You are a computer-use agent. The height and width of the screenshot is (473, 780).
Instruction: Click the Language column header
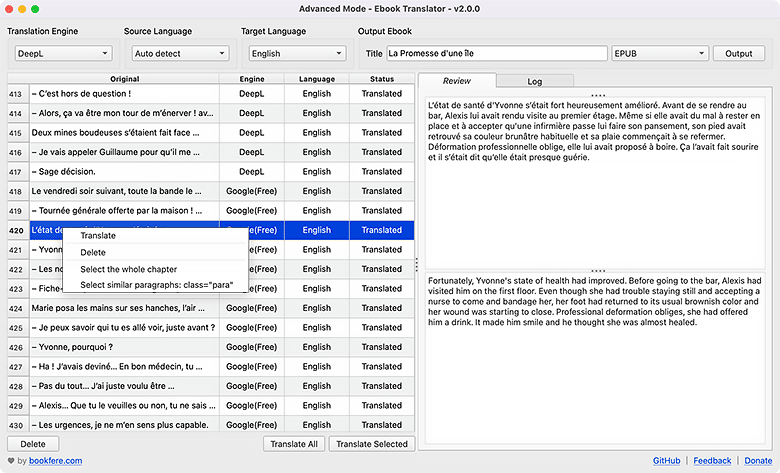click(x=317, y=79)
